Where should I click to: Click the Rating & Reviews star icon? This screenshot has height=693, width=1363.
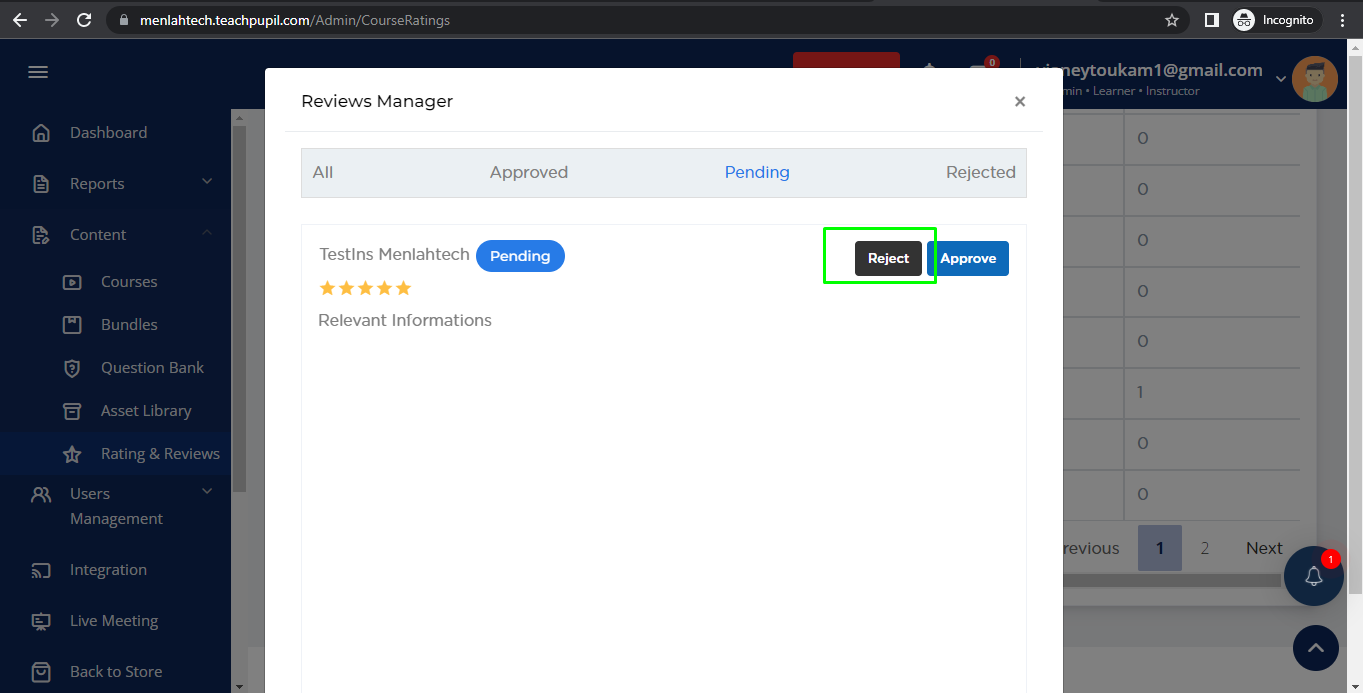72,454
